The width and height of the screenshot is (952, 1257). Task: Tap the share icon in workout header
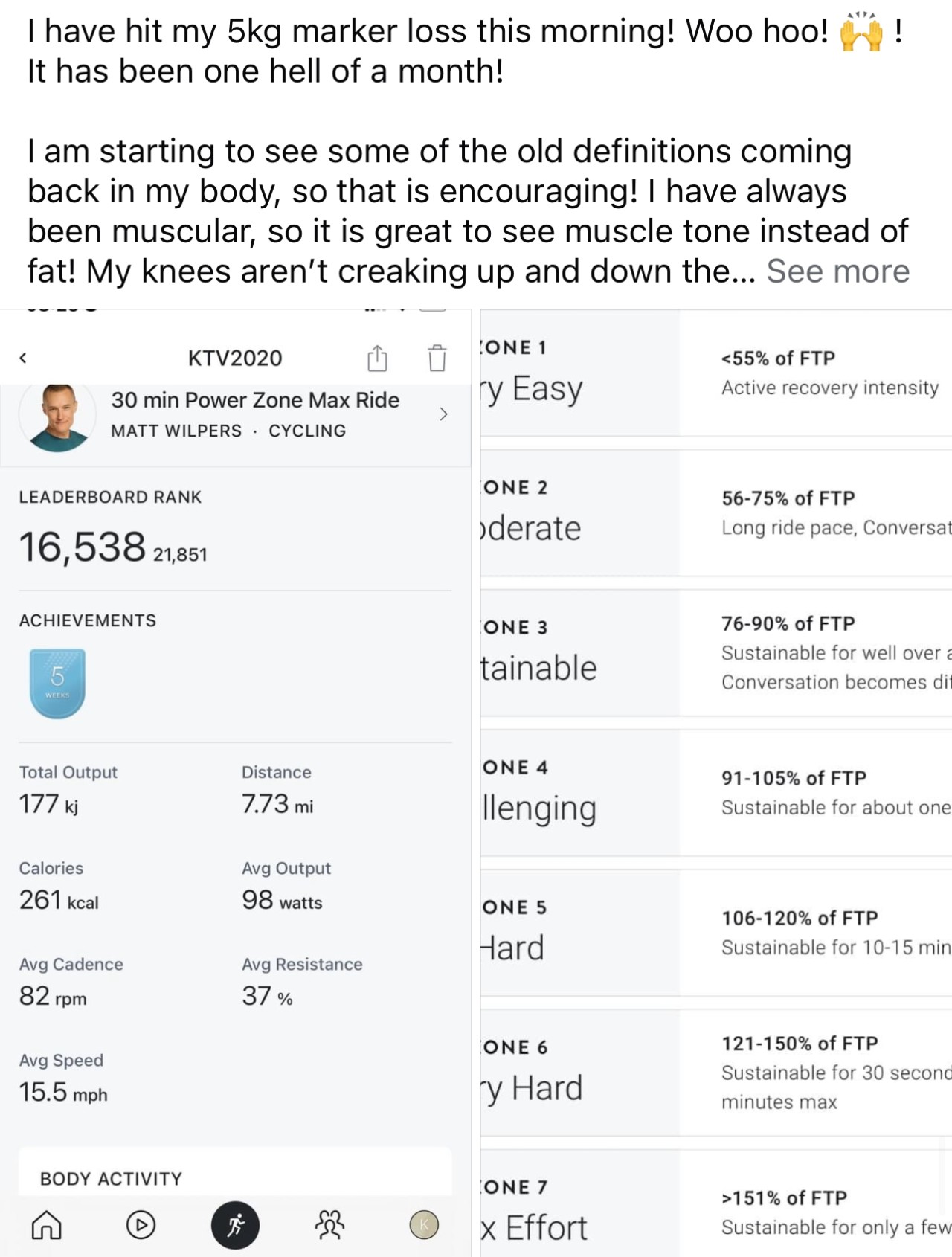click(377, 358)
